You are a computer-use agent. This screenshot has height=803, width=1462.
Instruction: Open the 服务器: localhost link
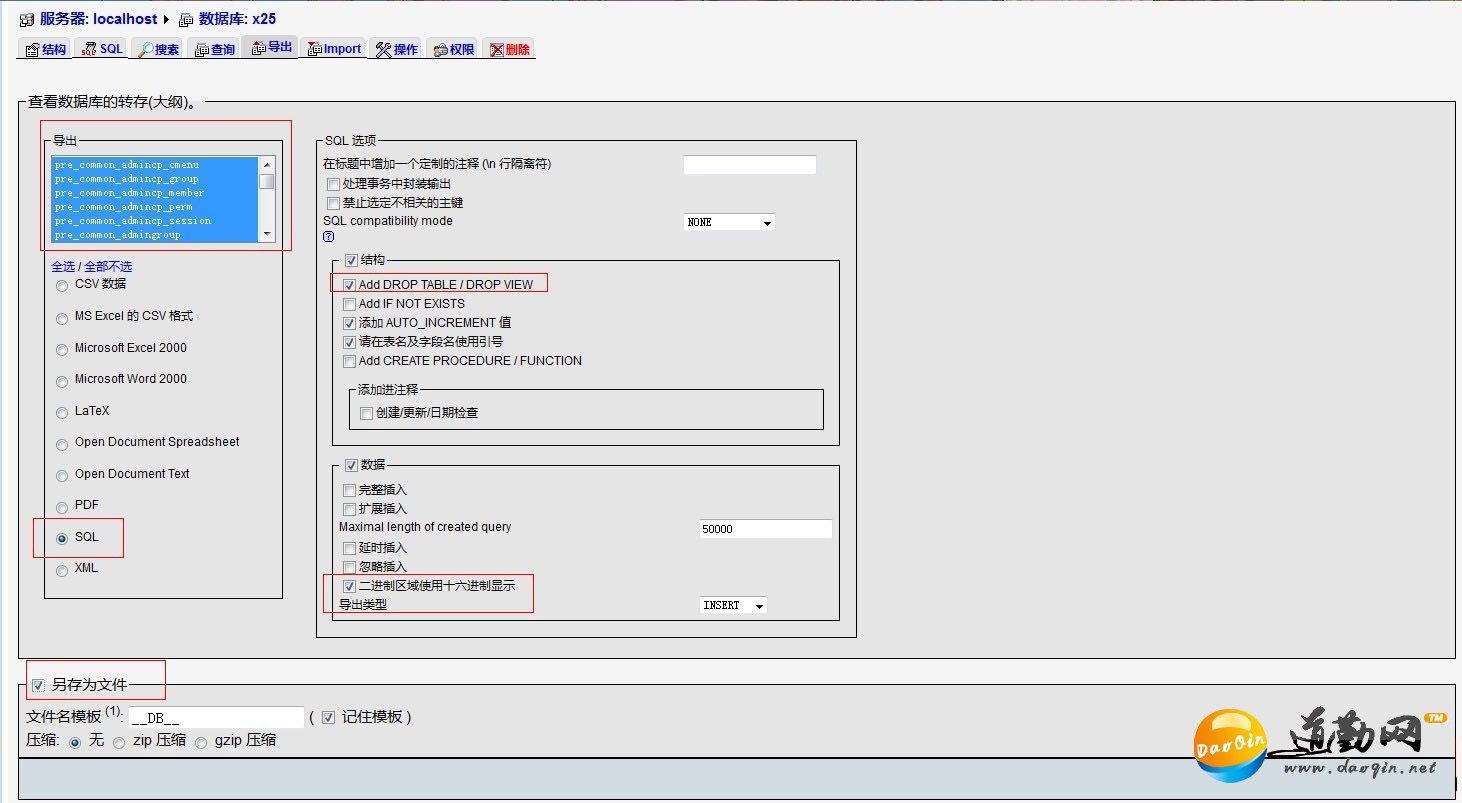[98, 19]
